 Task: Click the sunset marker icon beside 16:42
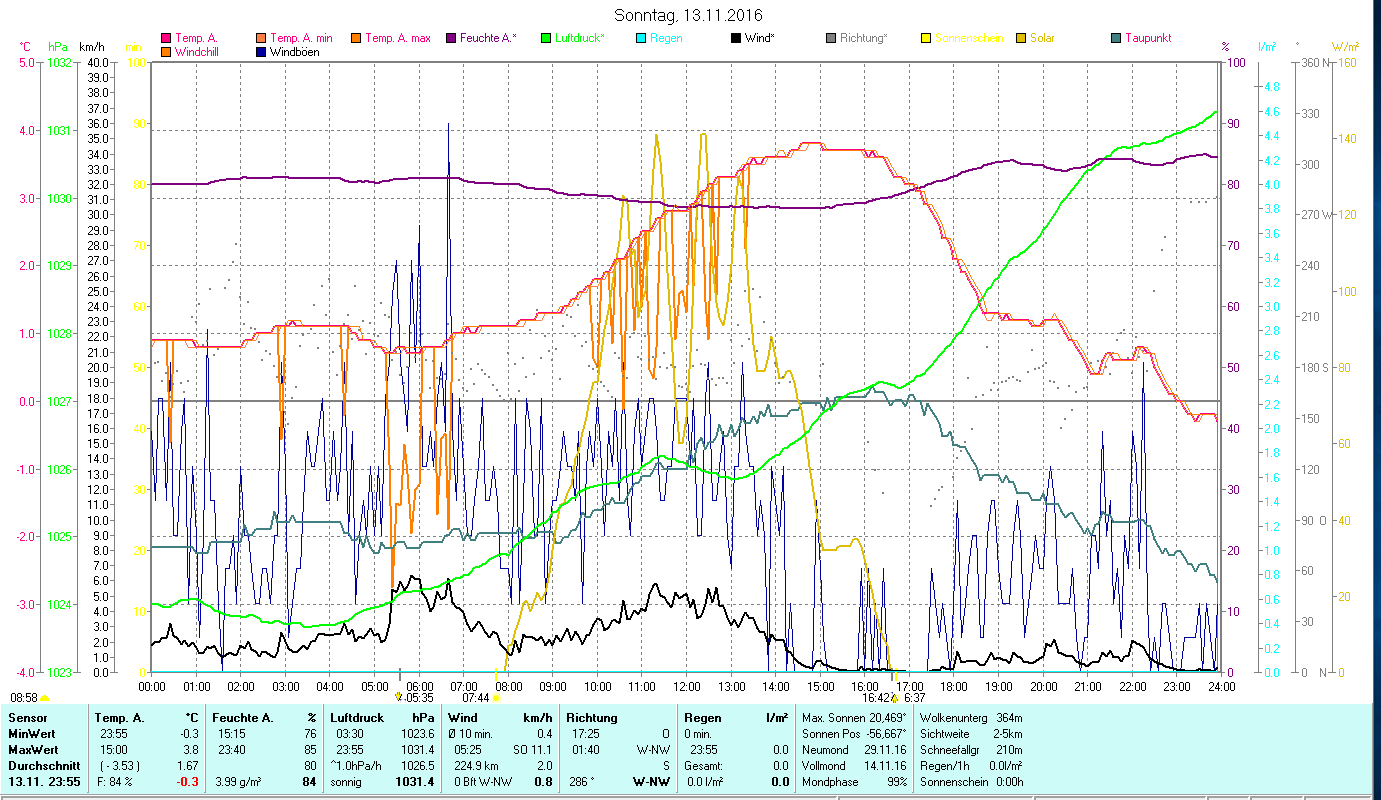(895, 697)
